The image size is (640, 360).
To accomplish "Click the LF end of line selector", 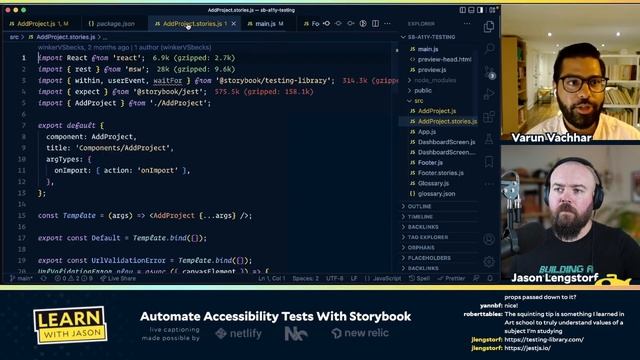I will (353, 278).
